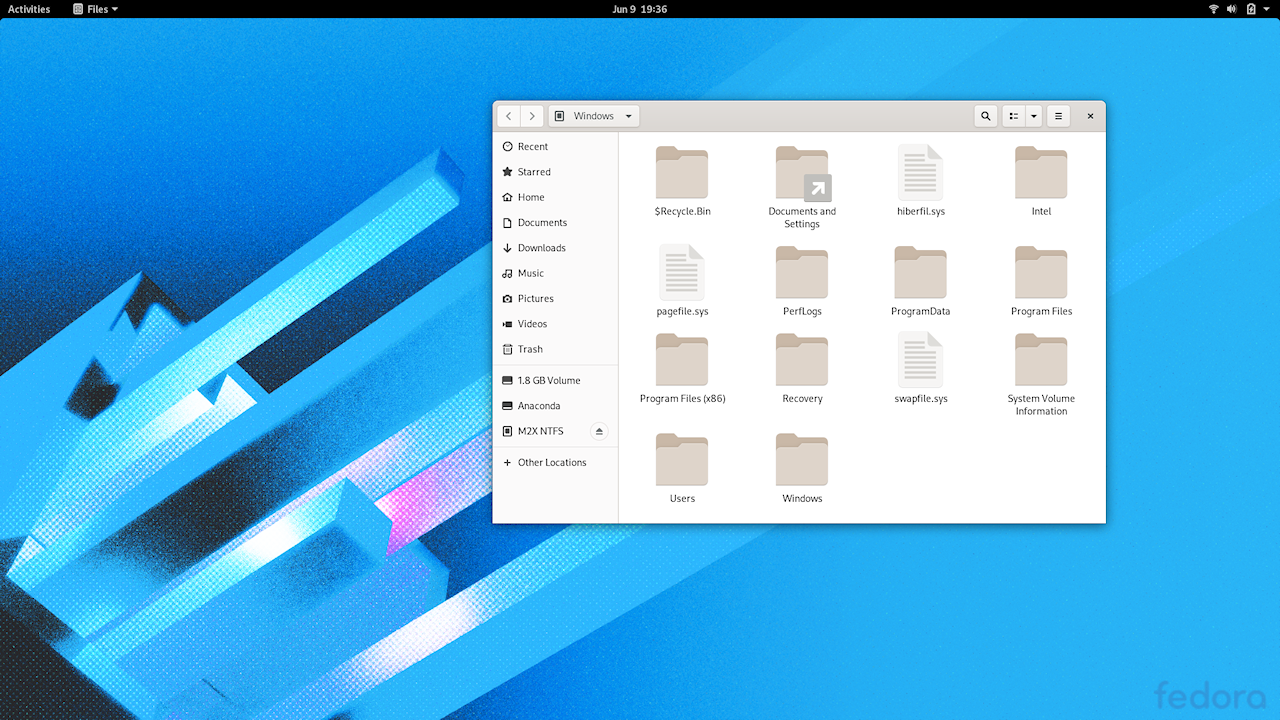Open Videos in the sidebar
This screenshot has width=1280, height=720.
556,324
